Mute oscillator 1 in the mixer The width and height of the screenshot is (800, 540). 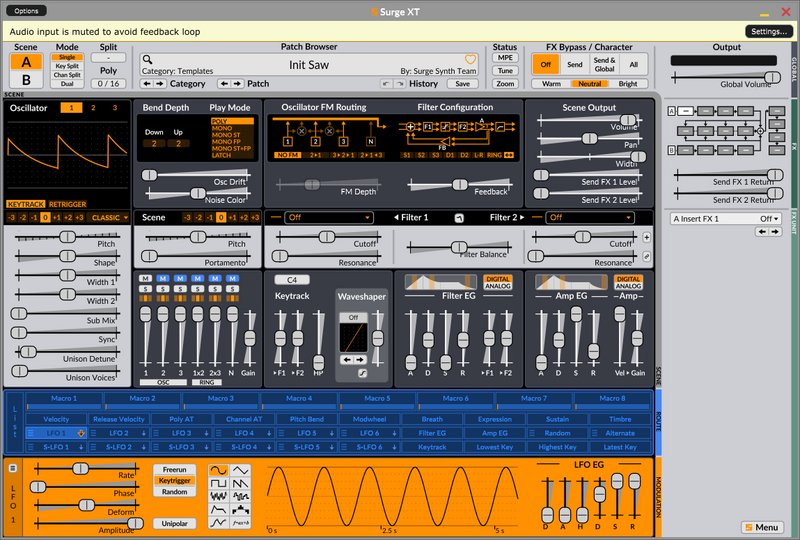(x=145, y=279)
